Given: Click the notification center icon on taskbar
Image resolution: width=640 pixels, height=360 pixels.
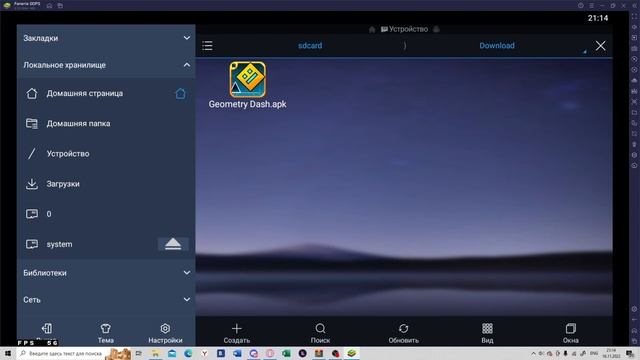Looking at the screenshot, I should click(x=630, y=353).
